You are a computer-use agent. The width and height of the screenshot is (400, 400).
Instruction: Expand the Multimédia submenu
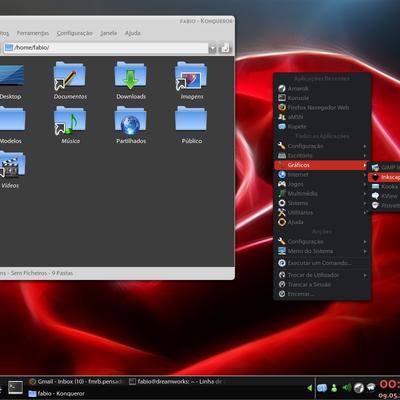click(x=322, y=194)
